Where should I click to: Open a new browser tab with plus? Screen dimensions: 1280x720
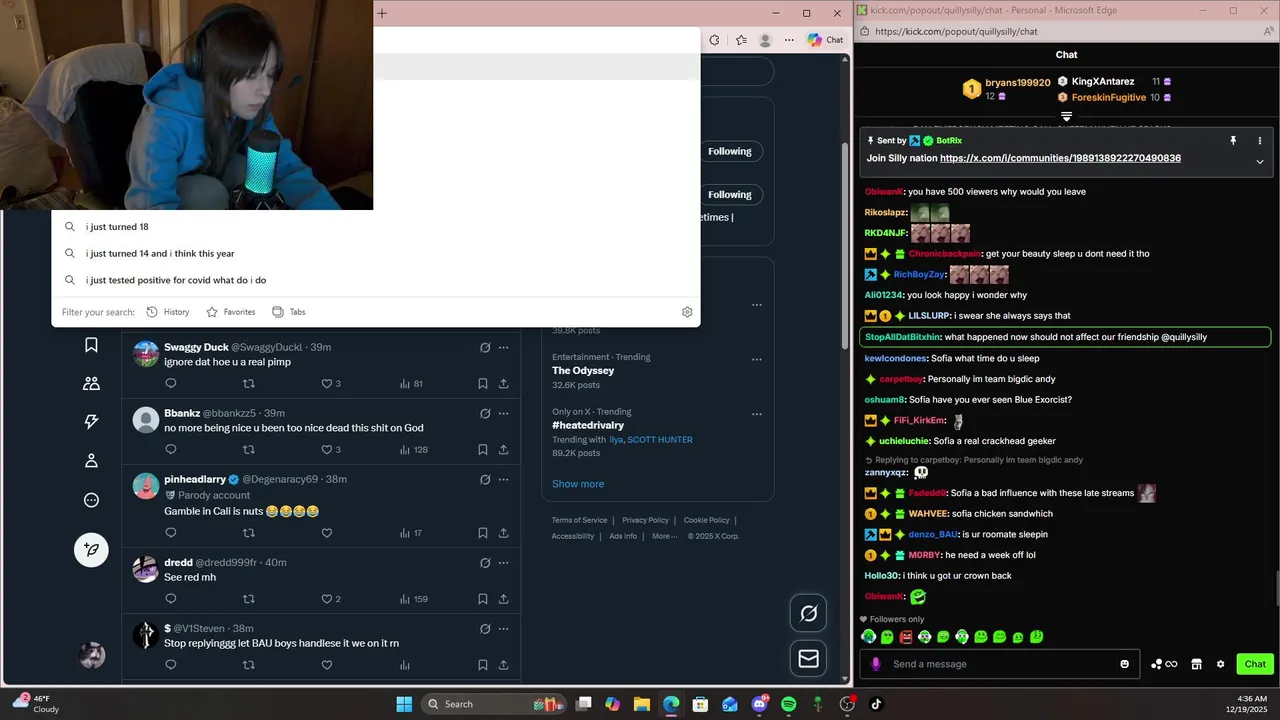382,13
